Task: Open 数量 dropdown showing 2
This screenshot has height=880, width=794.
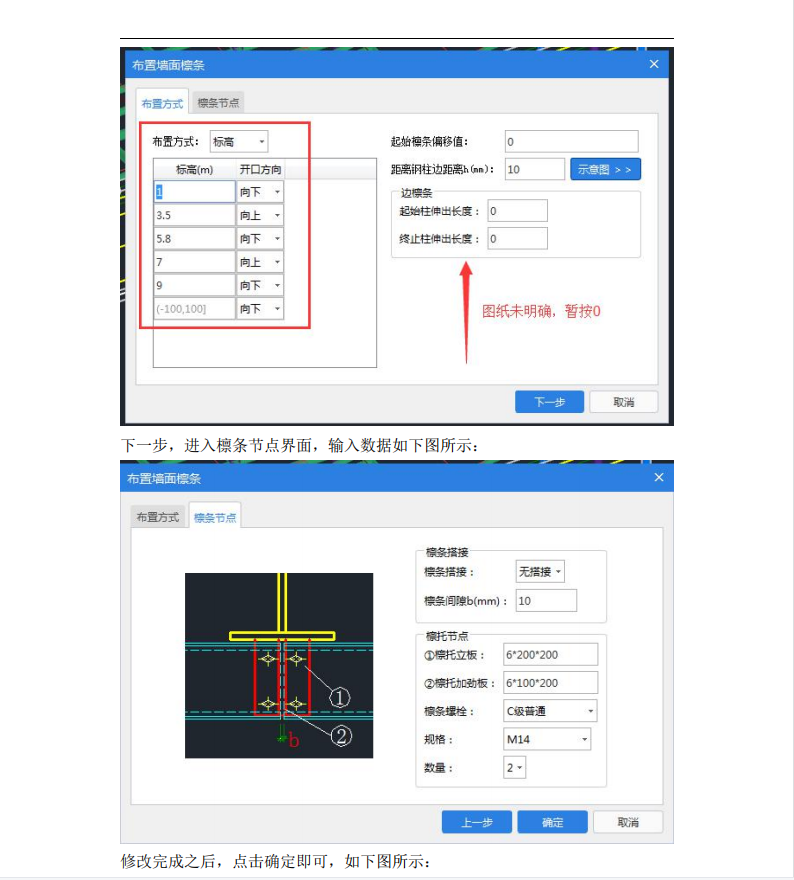Action: click(515, 767)
